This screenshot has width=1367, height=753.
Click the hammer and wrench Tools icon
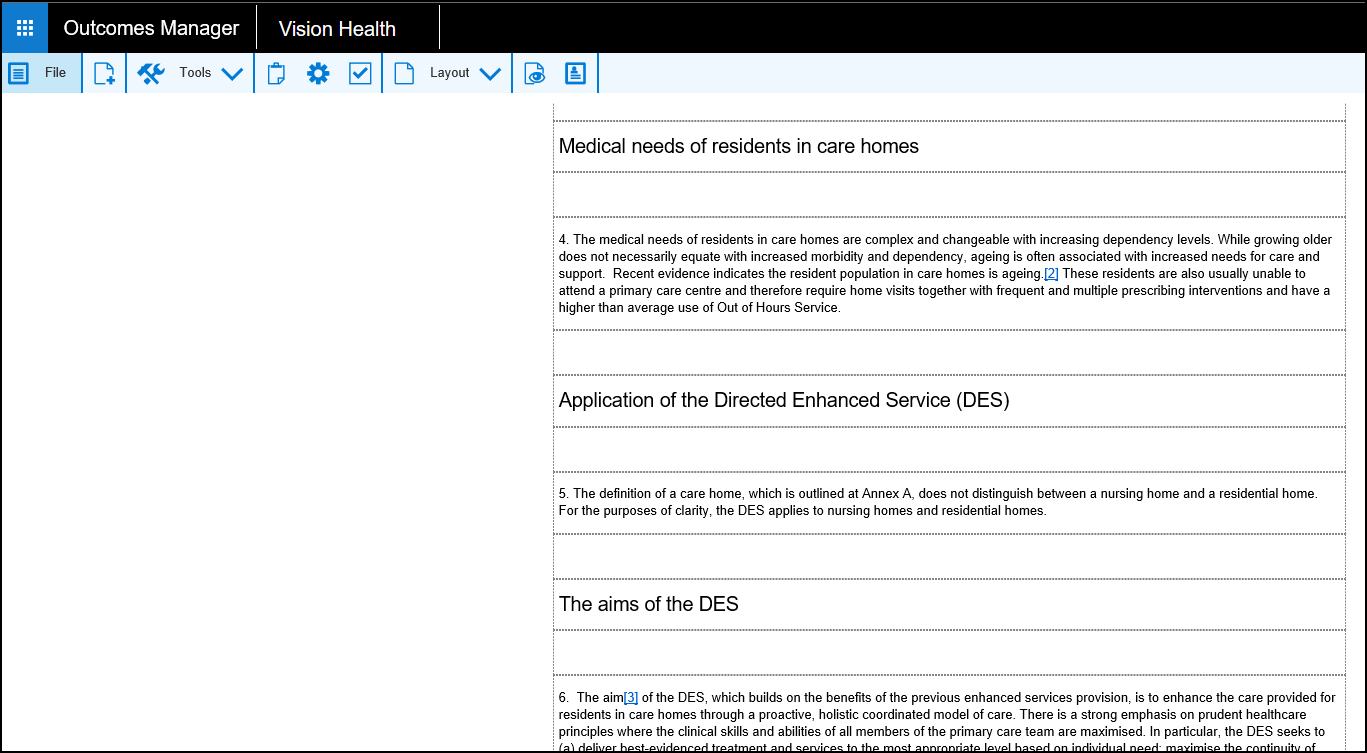pyautogui.click(x=151, y=73)
